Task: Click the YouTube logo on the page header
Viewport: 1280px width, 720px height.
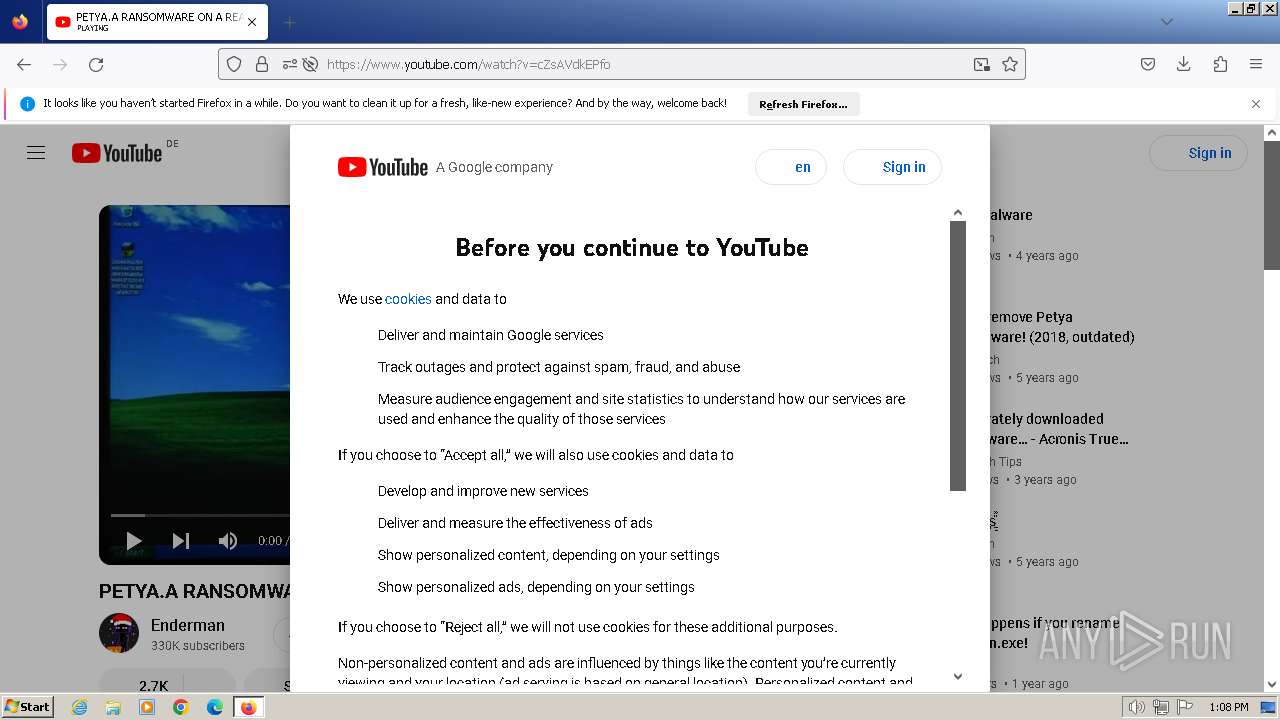Action: coord(117,153)
